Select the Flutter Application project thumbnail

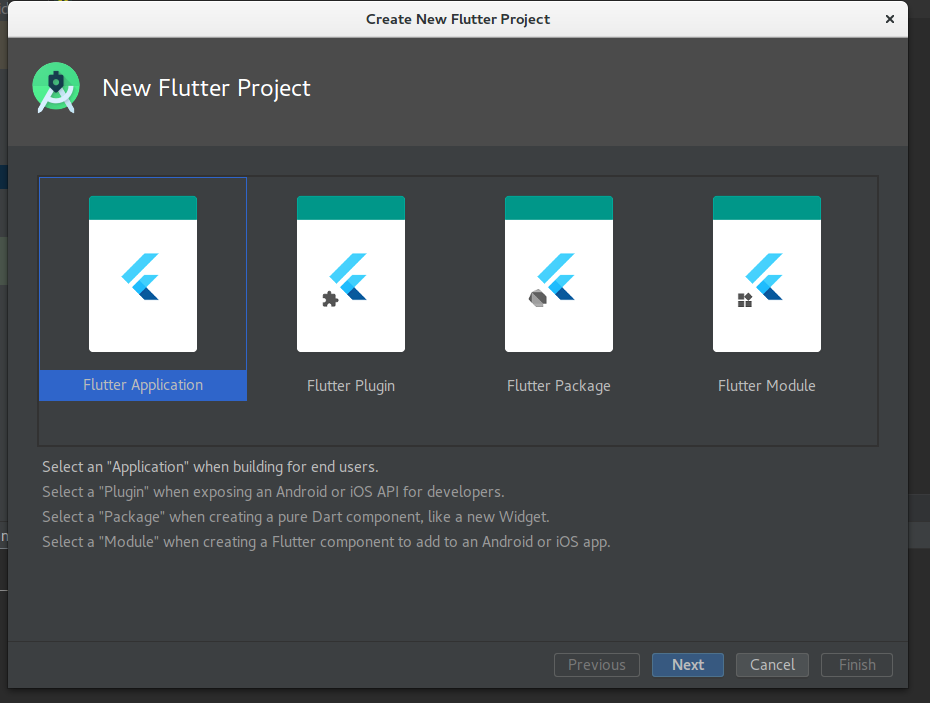(x=143, y=273)
